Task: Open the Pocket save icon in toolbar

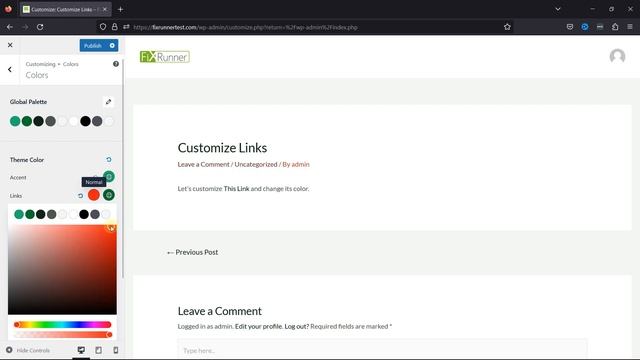Action: (570, 27)
